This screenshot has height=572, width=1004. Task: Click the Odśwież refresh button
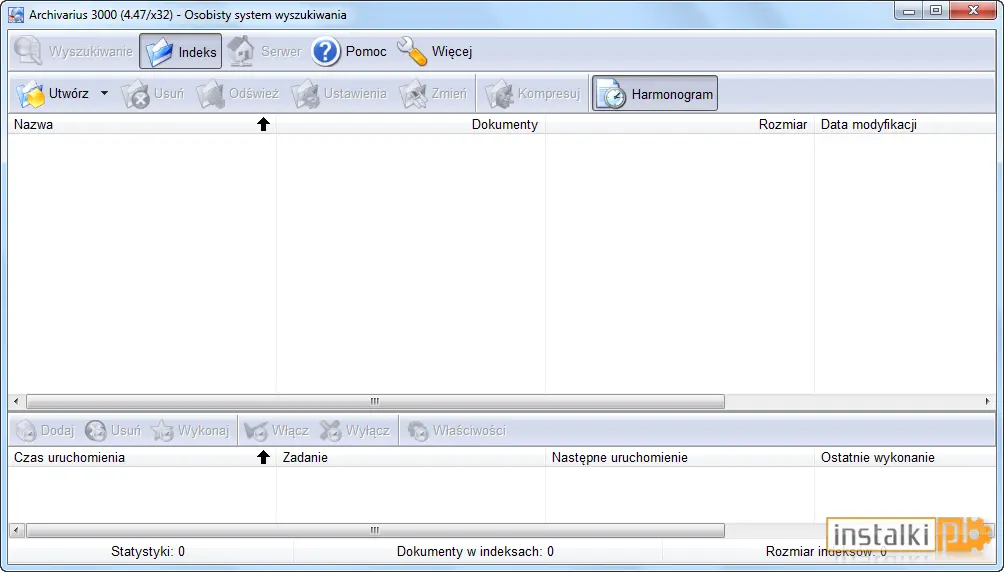coord(238,94)
